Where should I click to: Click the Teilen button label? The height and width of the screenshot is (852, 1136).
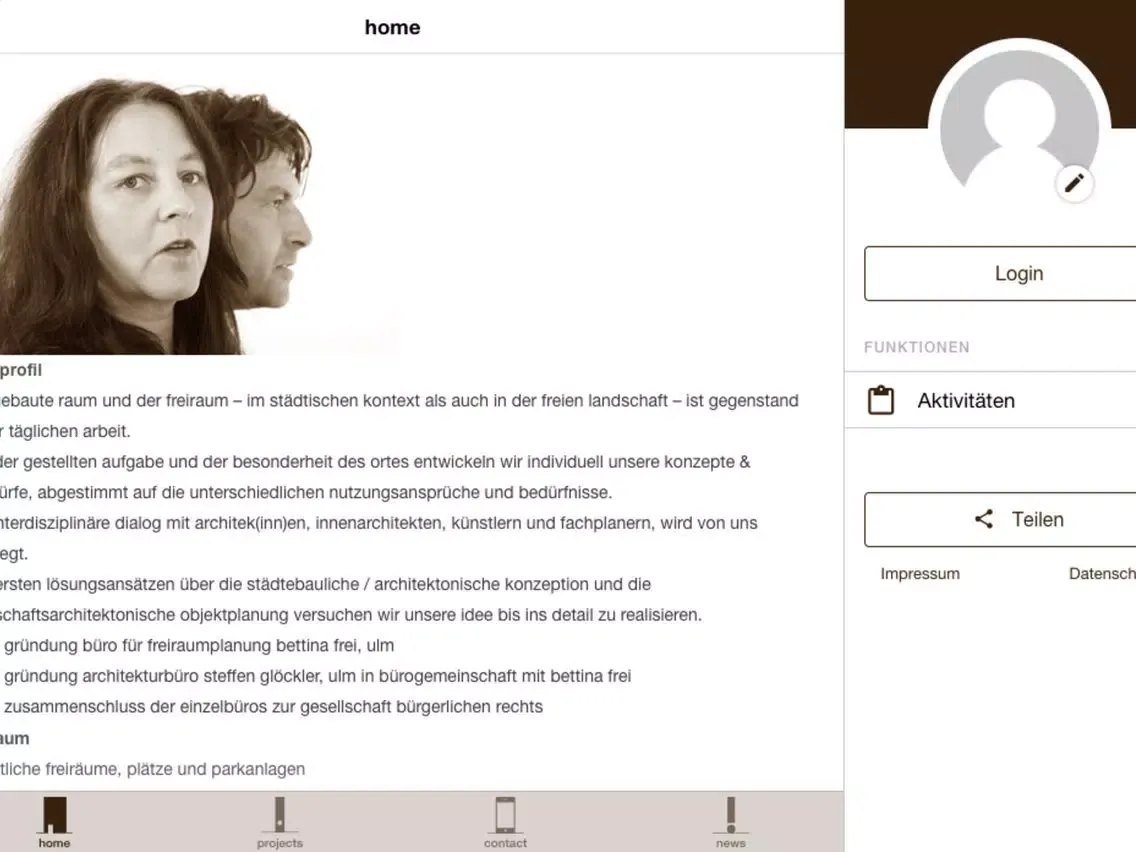[1037, 519]
